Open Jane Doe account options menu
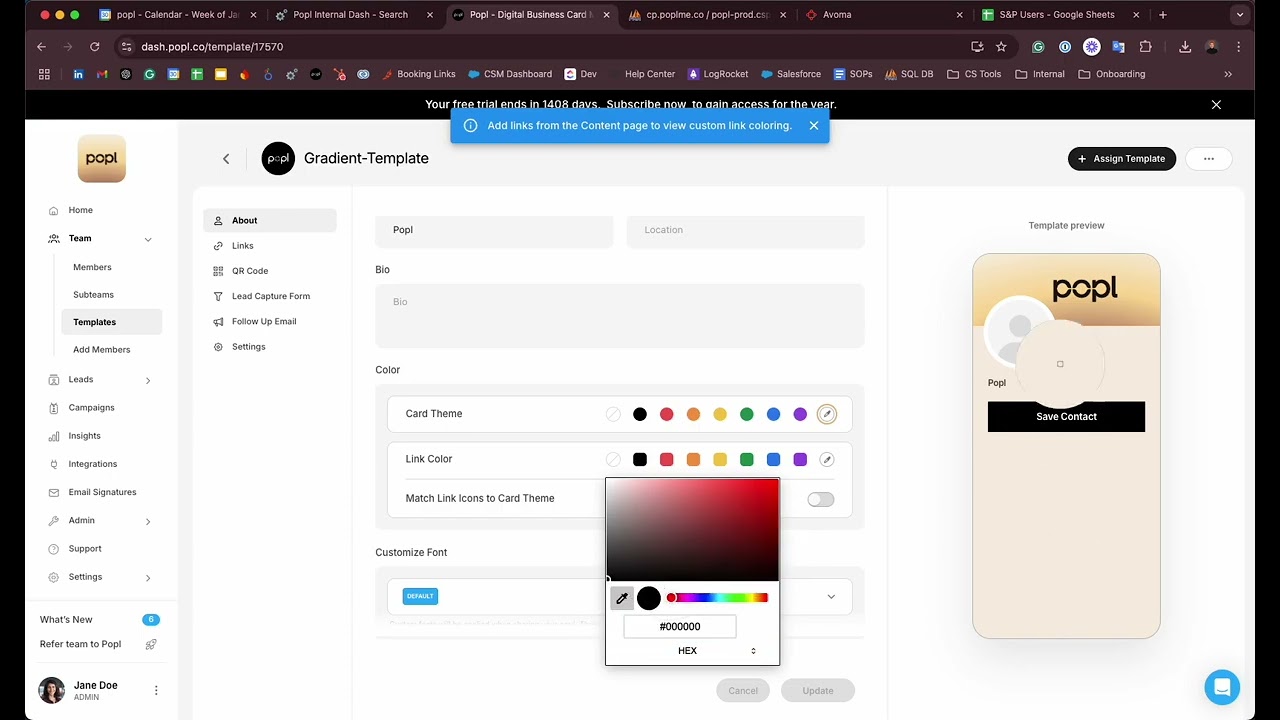 pos(156,690)
